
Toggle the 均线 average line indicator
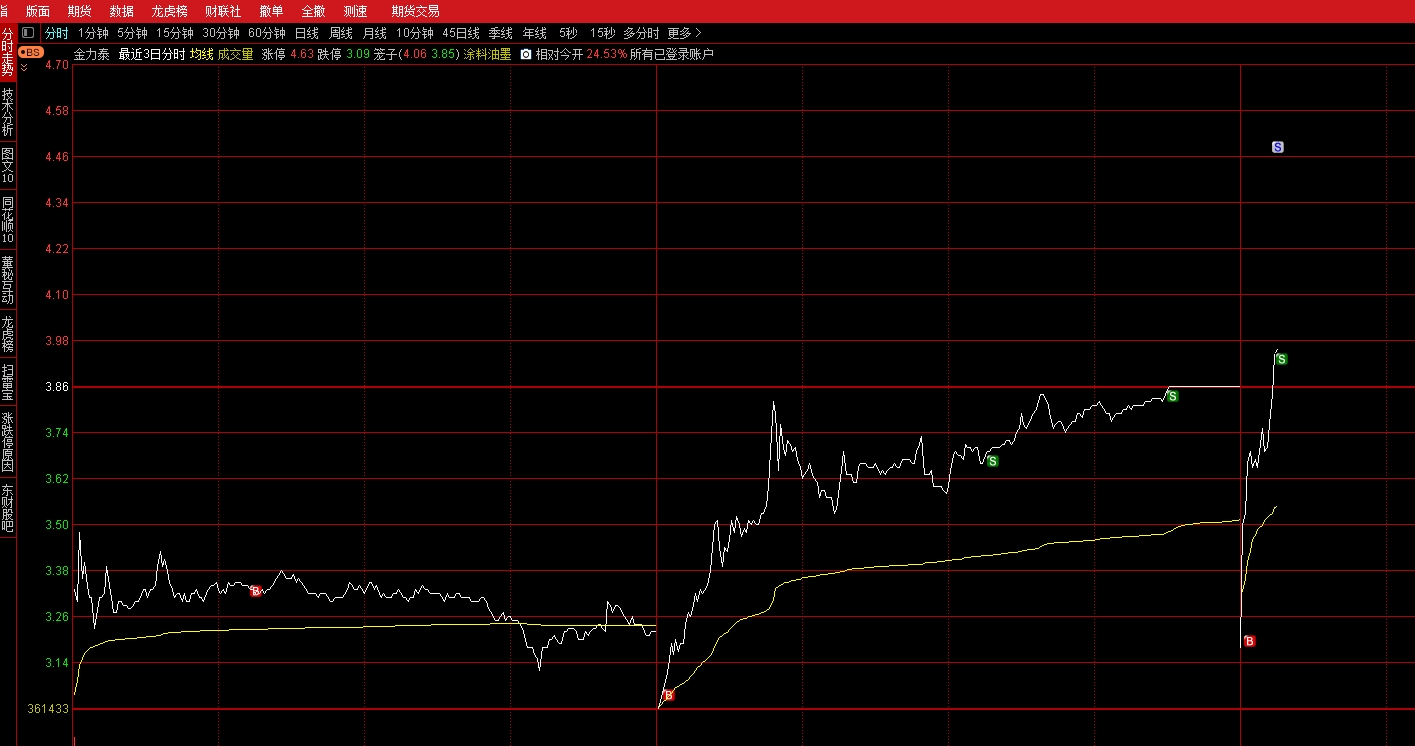(x=202, y=54)
